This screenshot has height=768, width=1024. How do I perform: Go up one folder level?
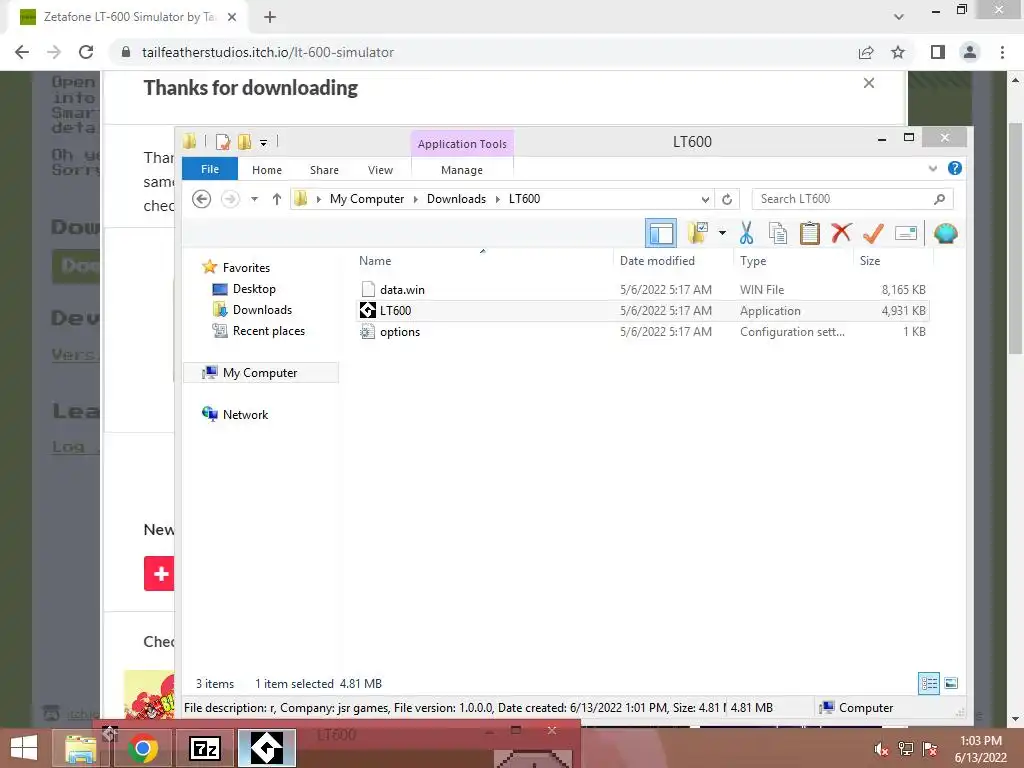pyautogui.click(x=277, y=199)
